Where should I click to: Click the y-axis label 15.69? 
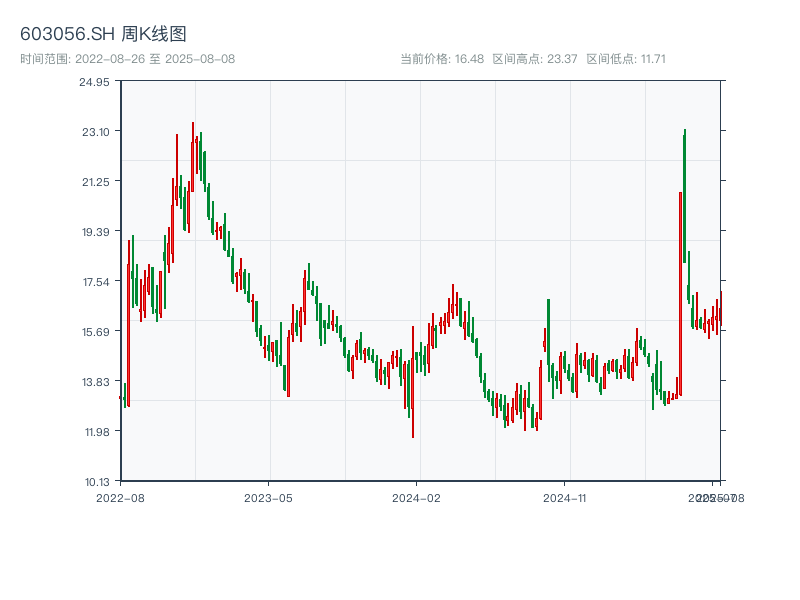96,332
